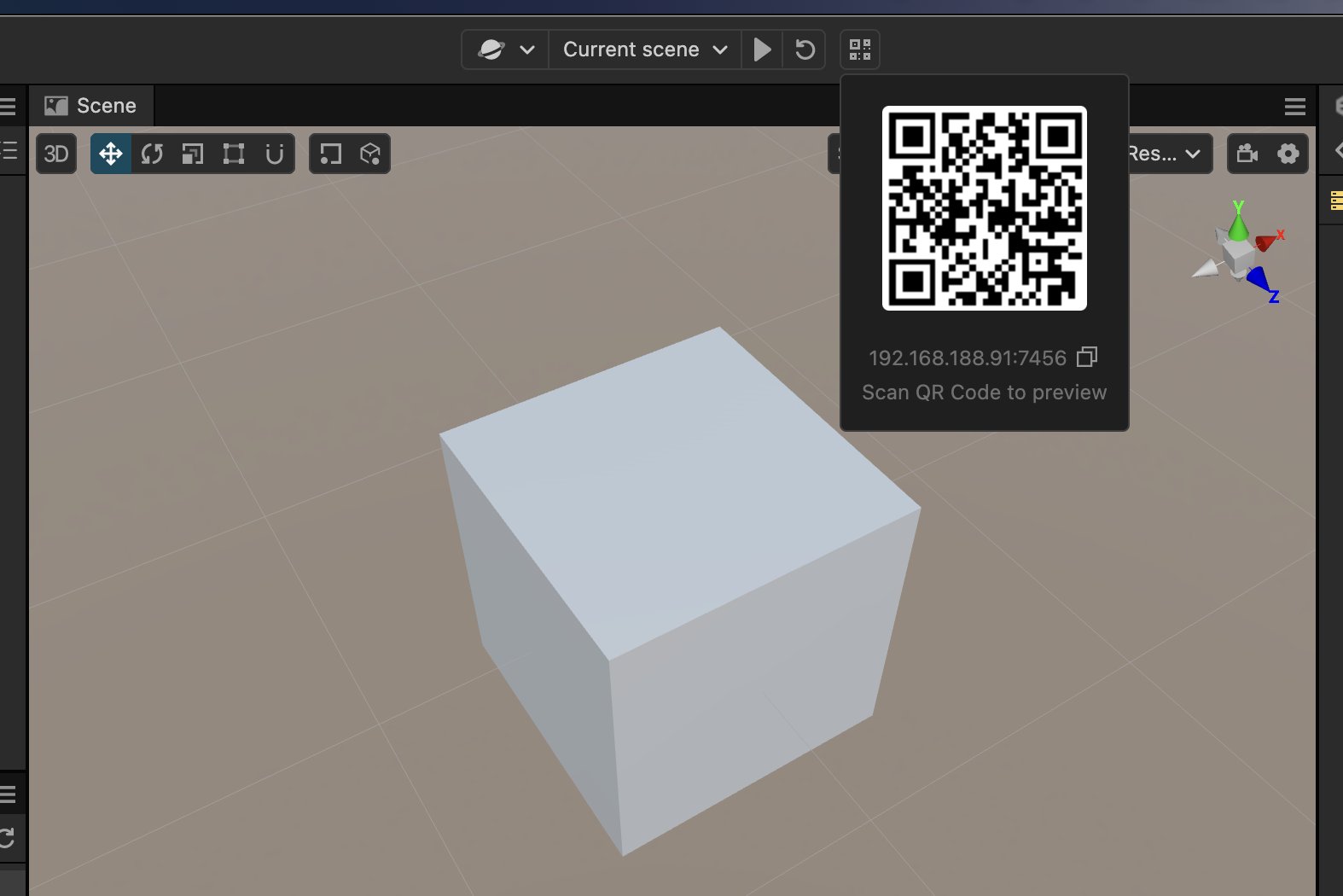This screenshot has height=896, width=1343.
Task: Click the yellow icon in right panel
Action: click(1336, 201)
